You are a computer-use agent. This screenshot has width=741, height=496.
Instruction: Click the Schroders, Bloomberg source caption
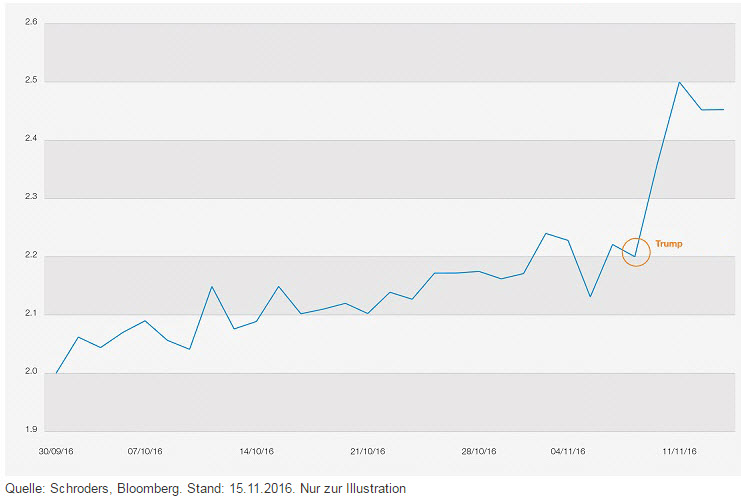[x=206, y=488]
